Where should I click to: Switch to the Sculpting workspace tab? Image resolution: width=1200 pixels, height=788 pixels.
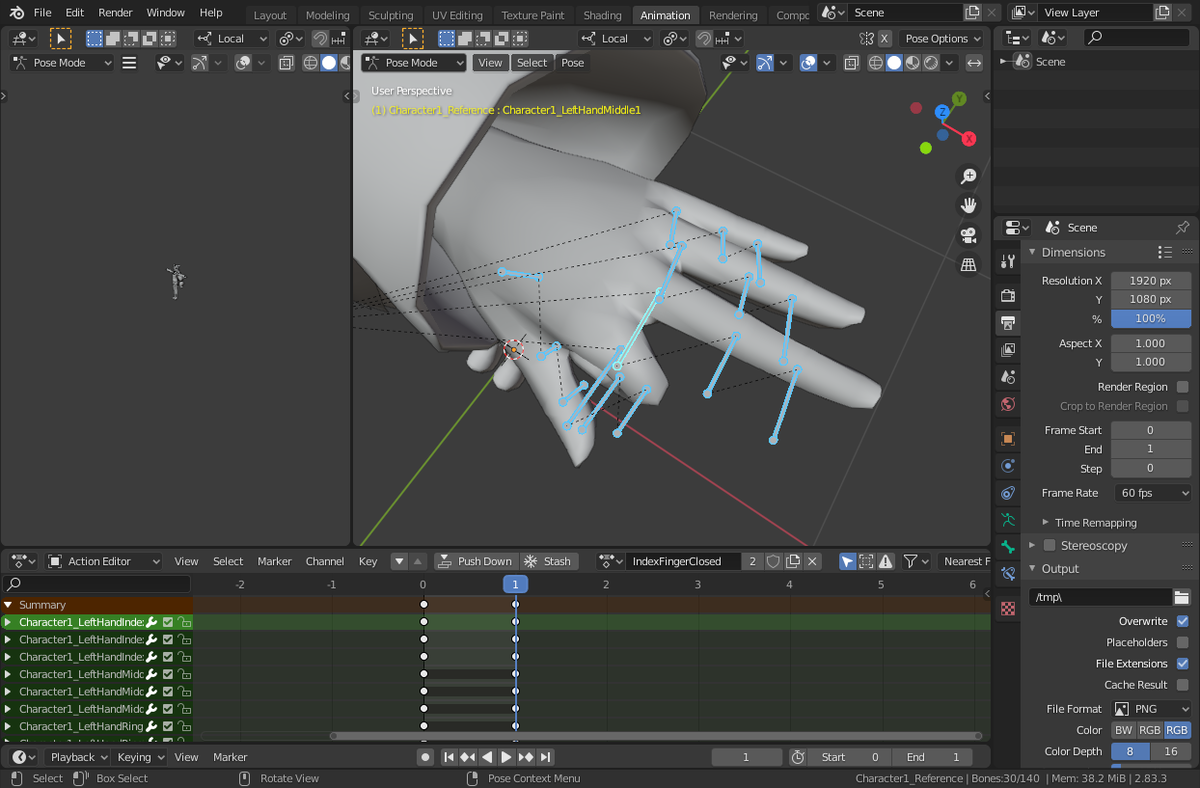[390, 15]
